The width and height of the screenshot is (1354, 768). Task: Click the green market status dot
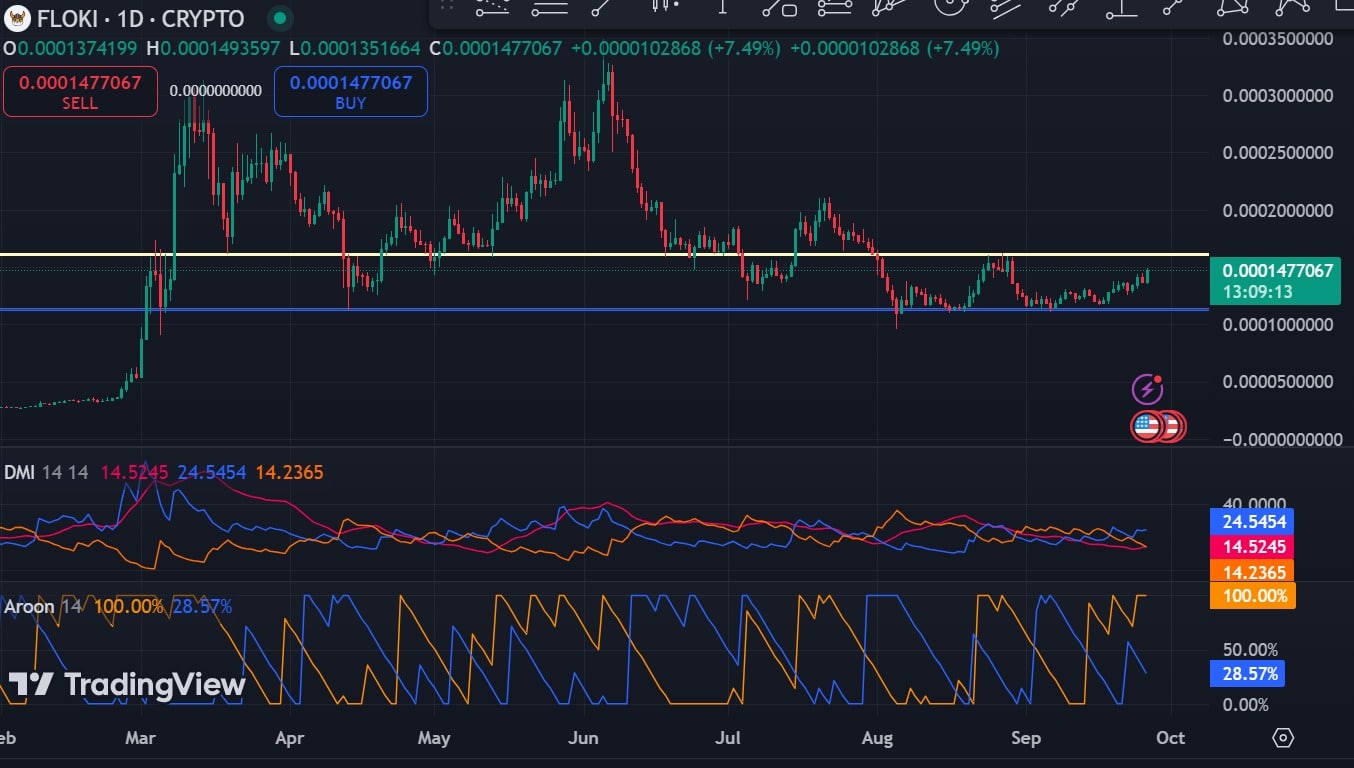coord(281,18)
